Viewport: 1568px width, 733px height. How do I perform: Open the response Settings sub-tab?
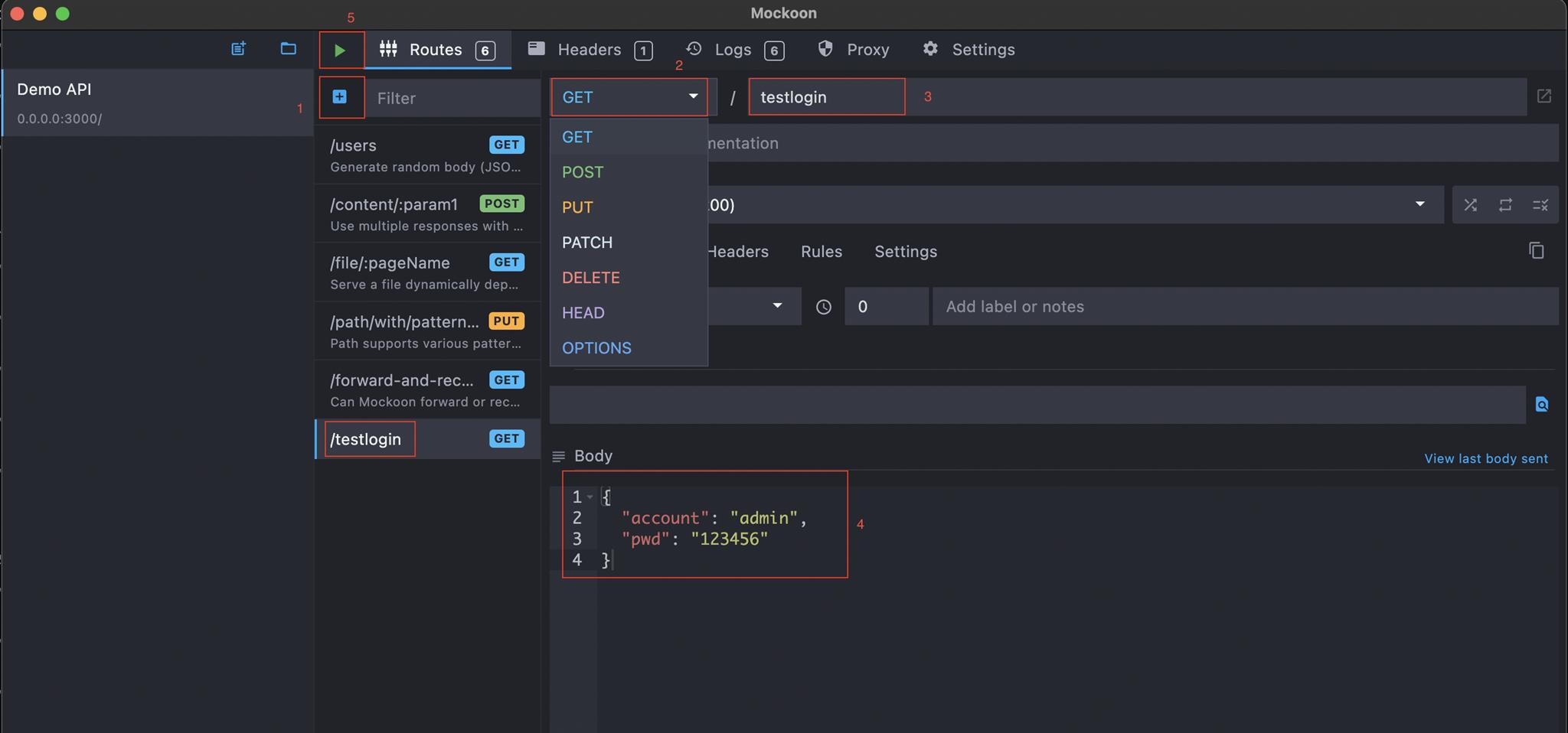906,252
